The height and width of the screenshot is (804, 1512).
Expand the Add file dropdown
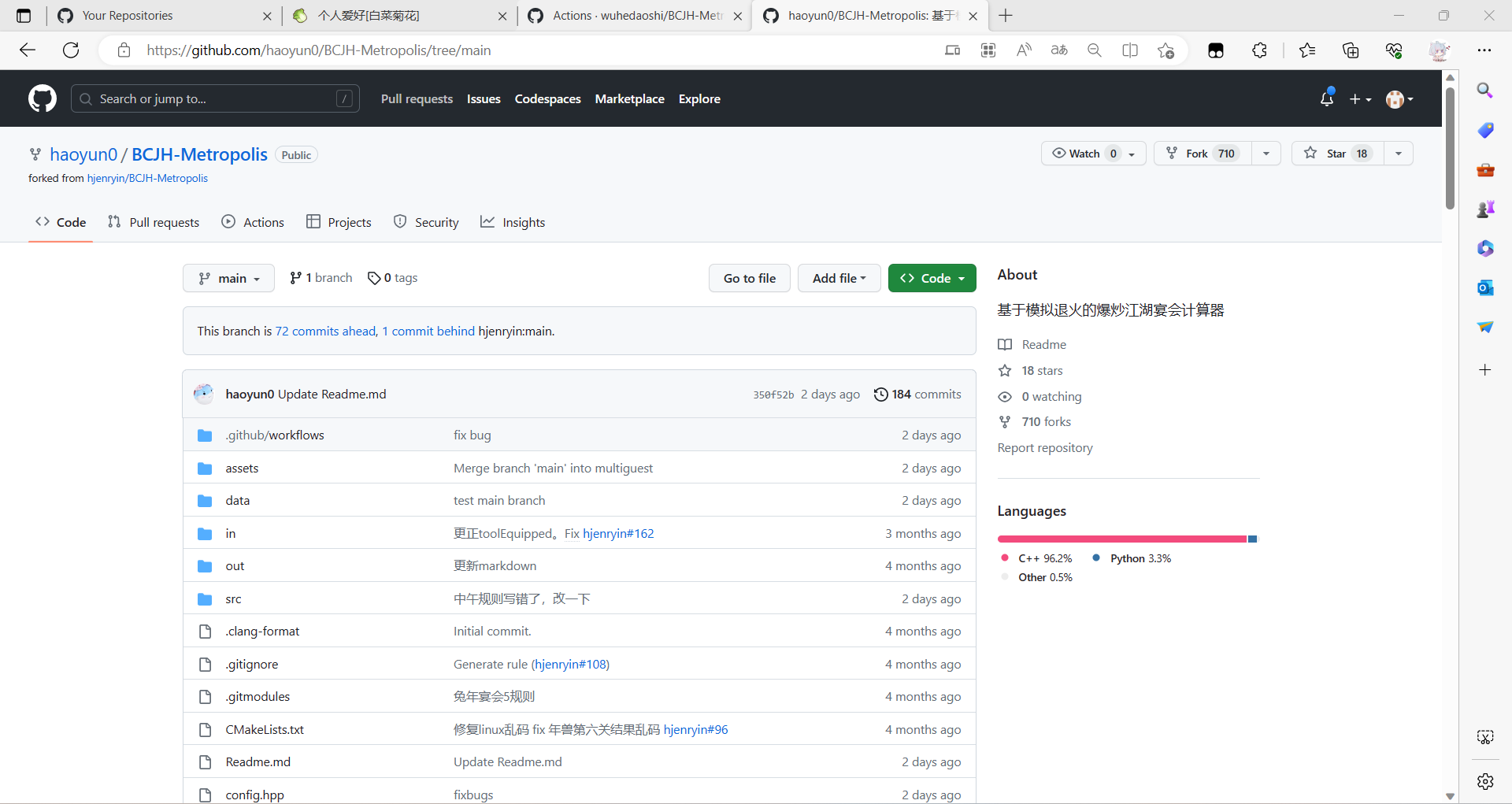[839, 278]
